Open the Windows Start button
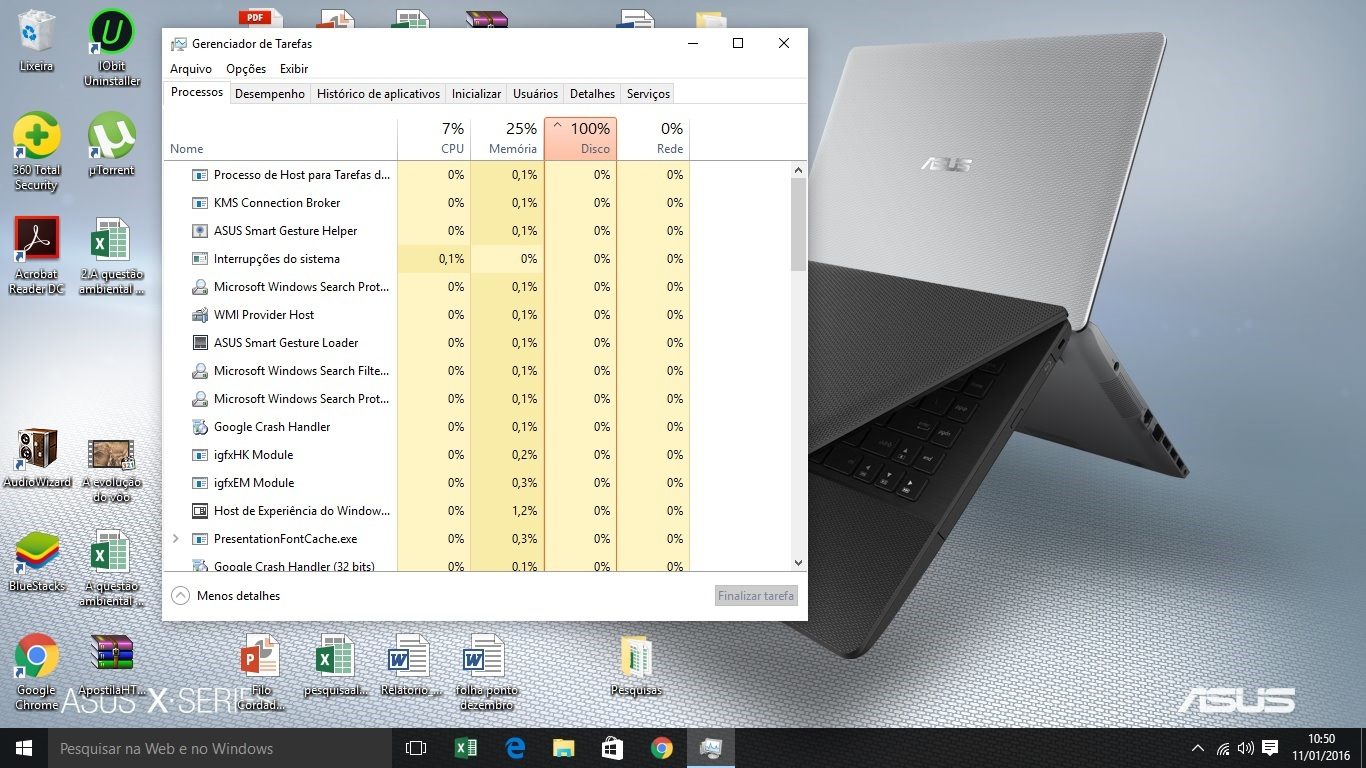This screenshot has width=1366, height=768. click(24, 748)
